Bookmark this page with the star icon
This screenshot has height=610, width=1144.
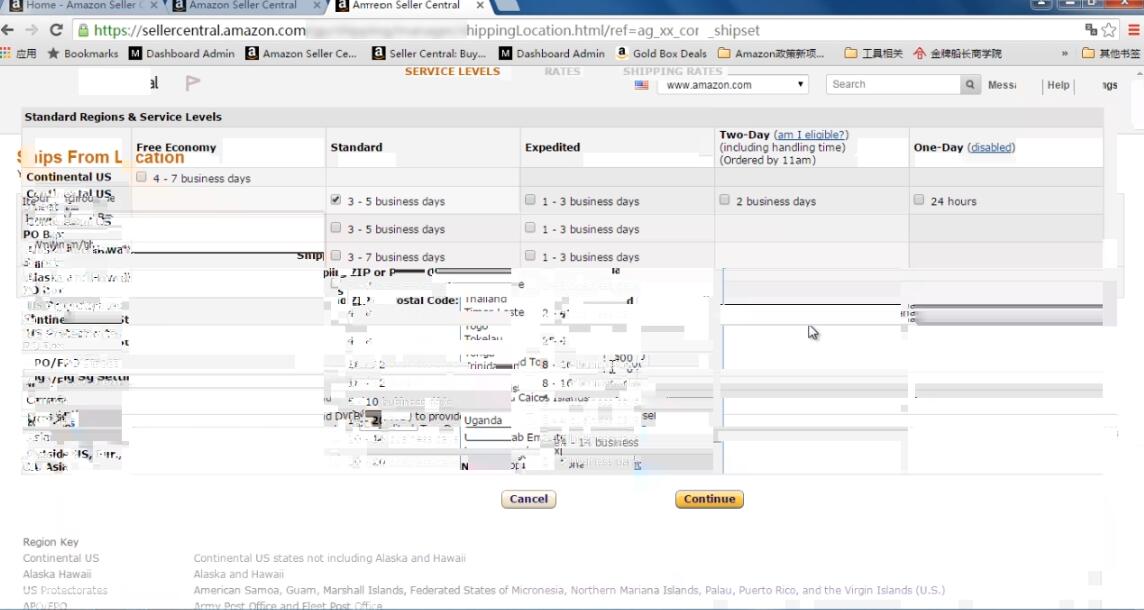(x=1109, y=30)
